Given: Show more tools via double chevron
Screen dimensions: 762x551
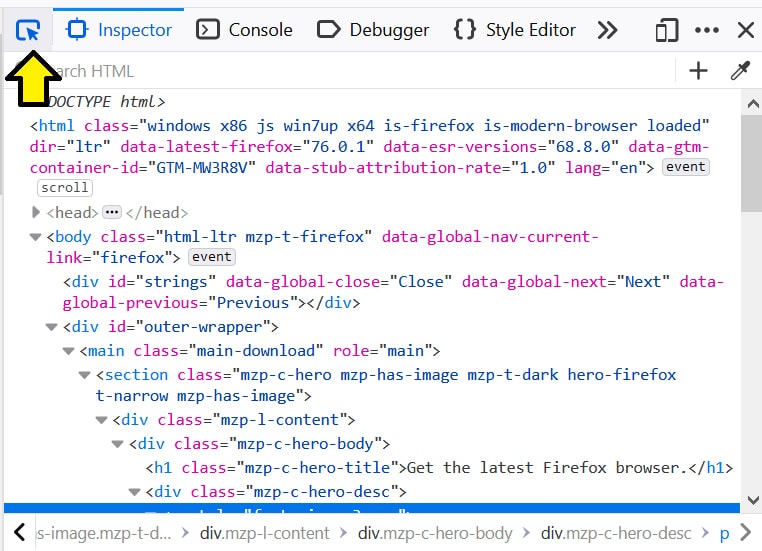Looking at the screenshot, I should (607, 30).
